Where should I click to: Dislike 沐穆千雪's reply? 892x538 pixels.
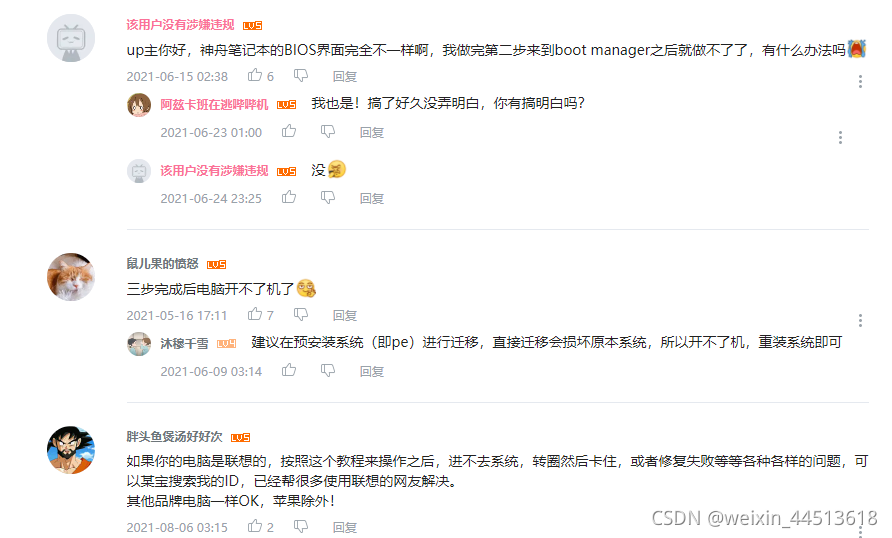pos(328,371)
